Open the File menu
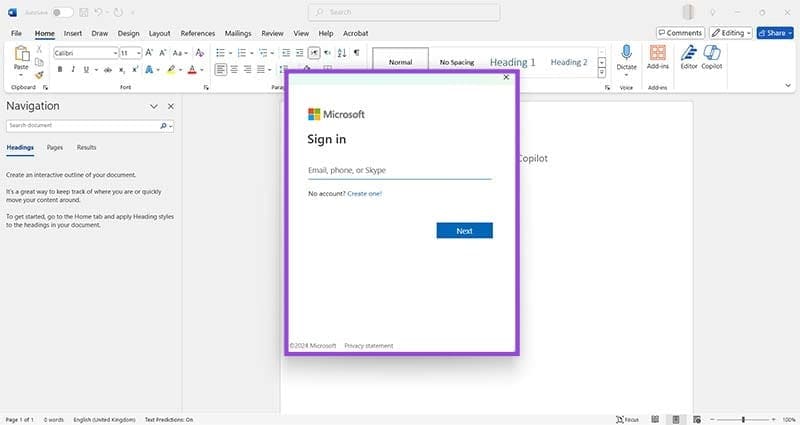 16,33
